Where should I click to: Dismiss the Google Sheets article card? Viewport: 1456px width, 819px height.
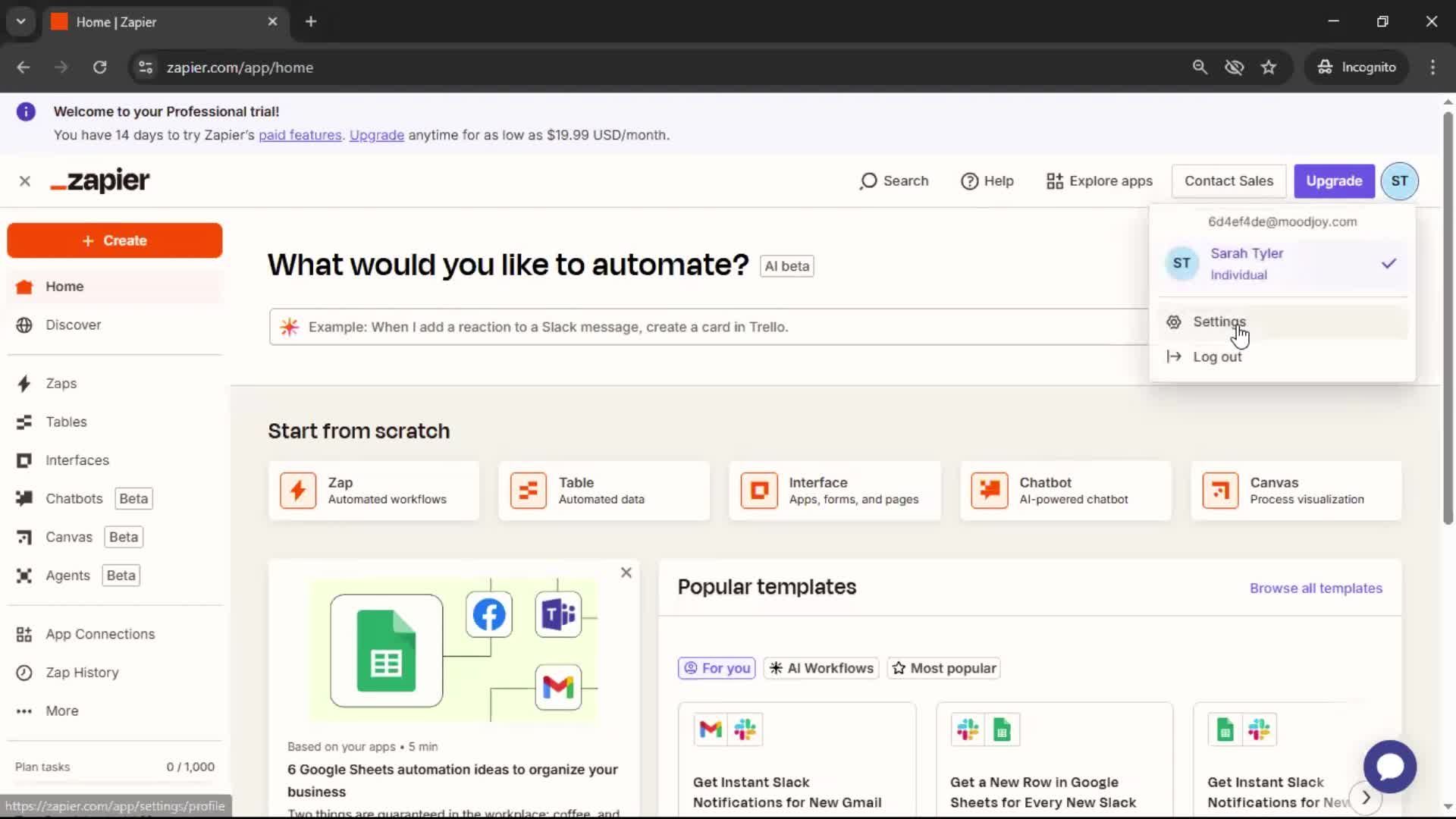(x=626, y=573)
